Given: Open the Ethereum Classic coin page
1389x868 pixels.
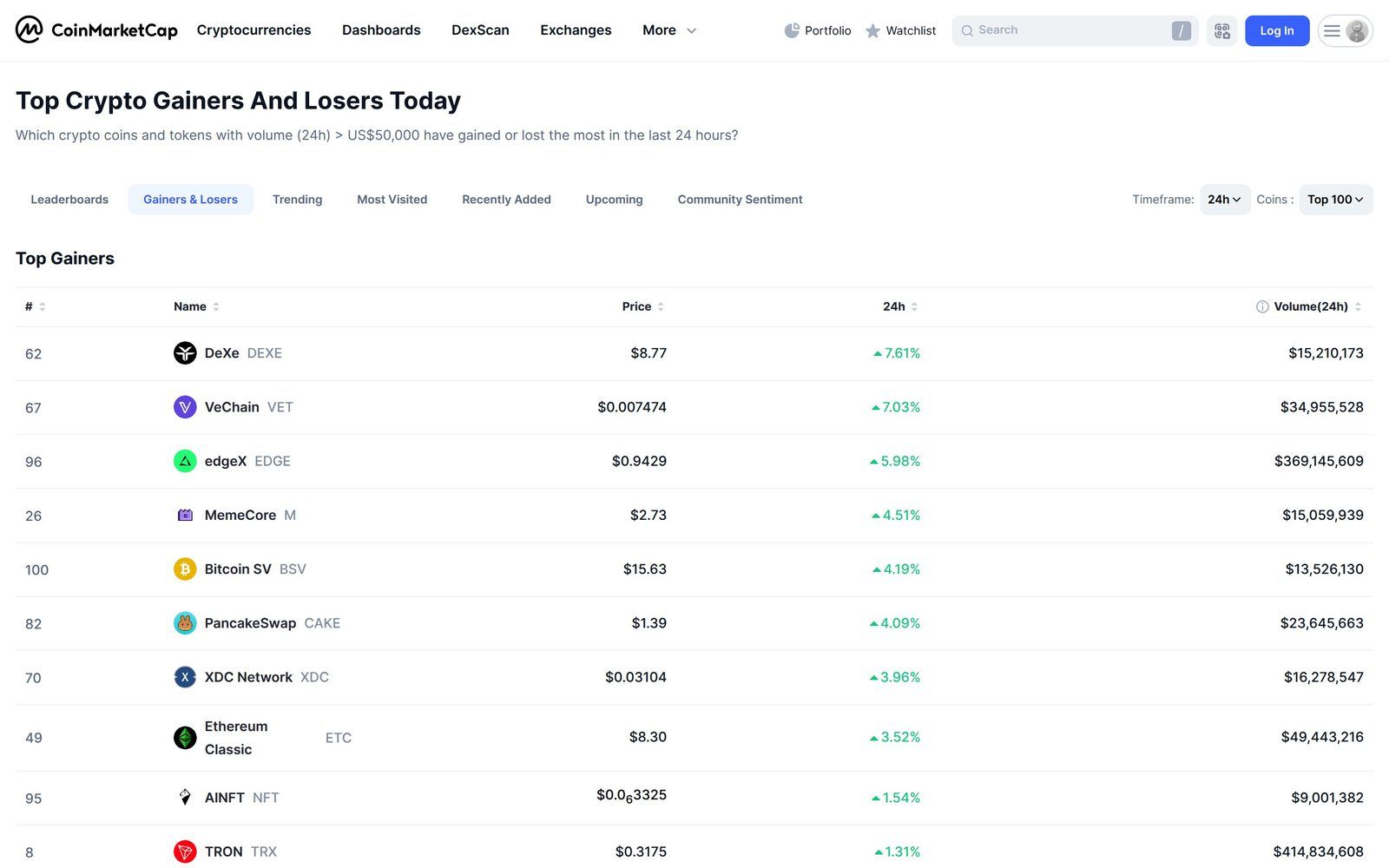Looking at the screenshot, I should (236, 737).
